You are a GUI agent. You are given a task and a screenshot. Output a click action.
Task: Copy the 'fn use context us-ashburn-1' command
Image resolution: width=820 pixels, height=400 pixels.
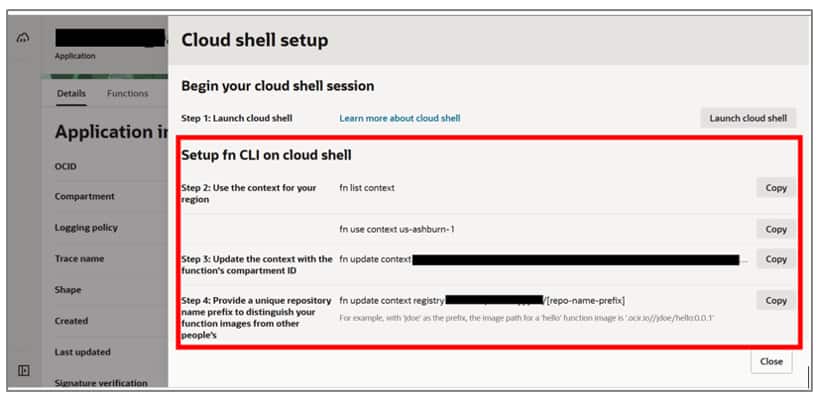point(775,229)
